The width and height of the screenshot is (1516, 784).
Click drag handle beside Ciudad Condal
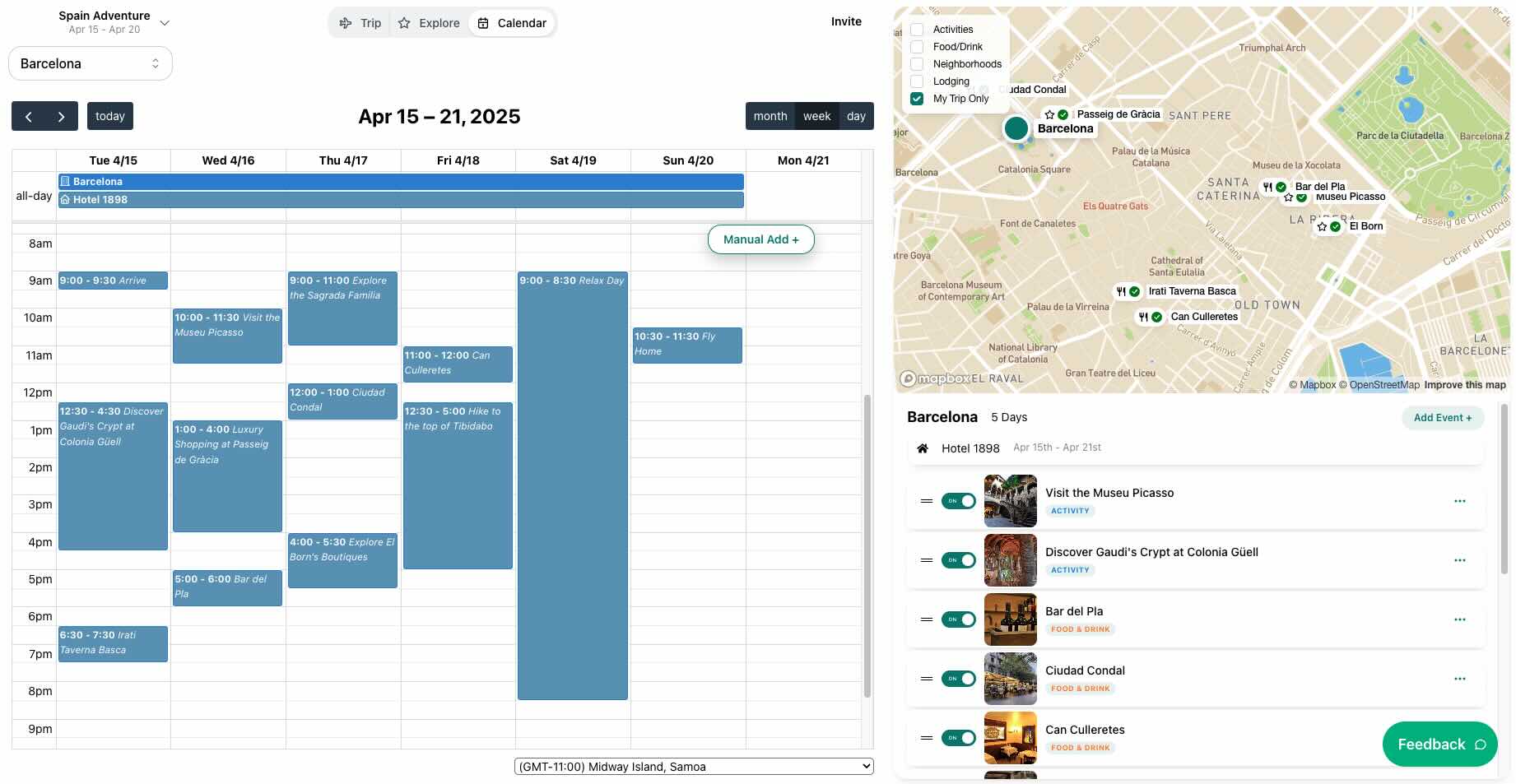(x=926, y=679)
